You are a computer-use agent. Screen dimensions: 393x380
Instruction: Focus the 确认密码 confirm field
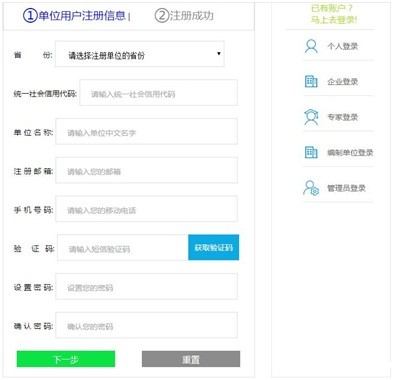click(147, 325)
